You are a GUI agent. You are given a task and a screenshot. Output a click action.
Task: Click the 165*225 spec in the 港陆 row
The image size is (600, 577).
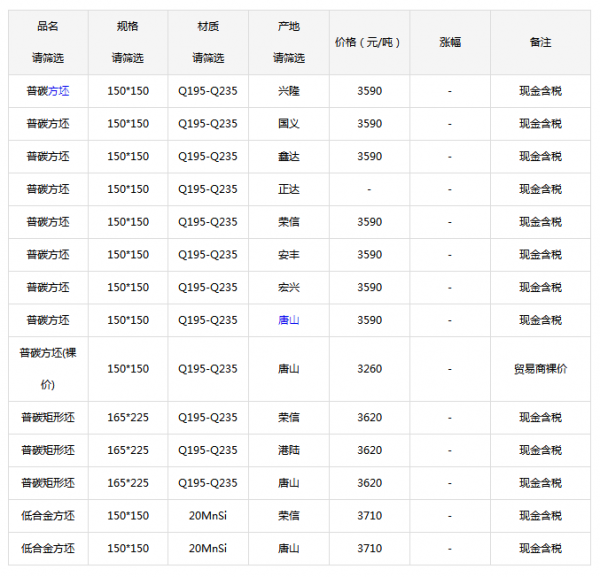point(128,450)
